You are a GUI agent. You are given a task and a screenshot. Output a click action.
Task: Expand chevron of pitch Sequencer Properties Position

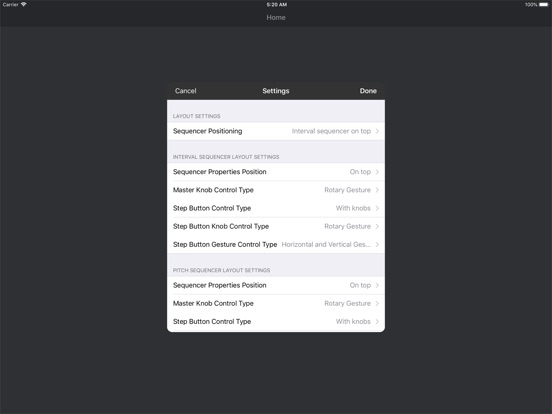point(377,285)
